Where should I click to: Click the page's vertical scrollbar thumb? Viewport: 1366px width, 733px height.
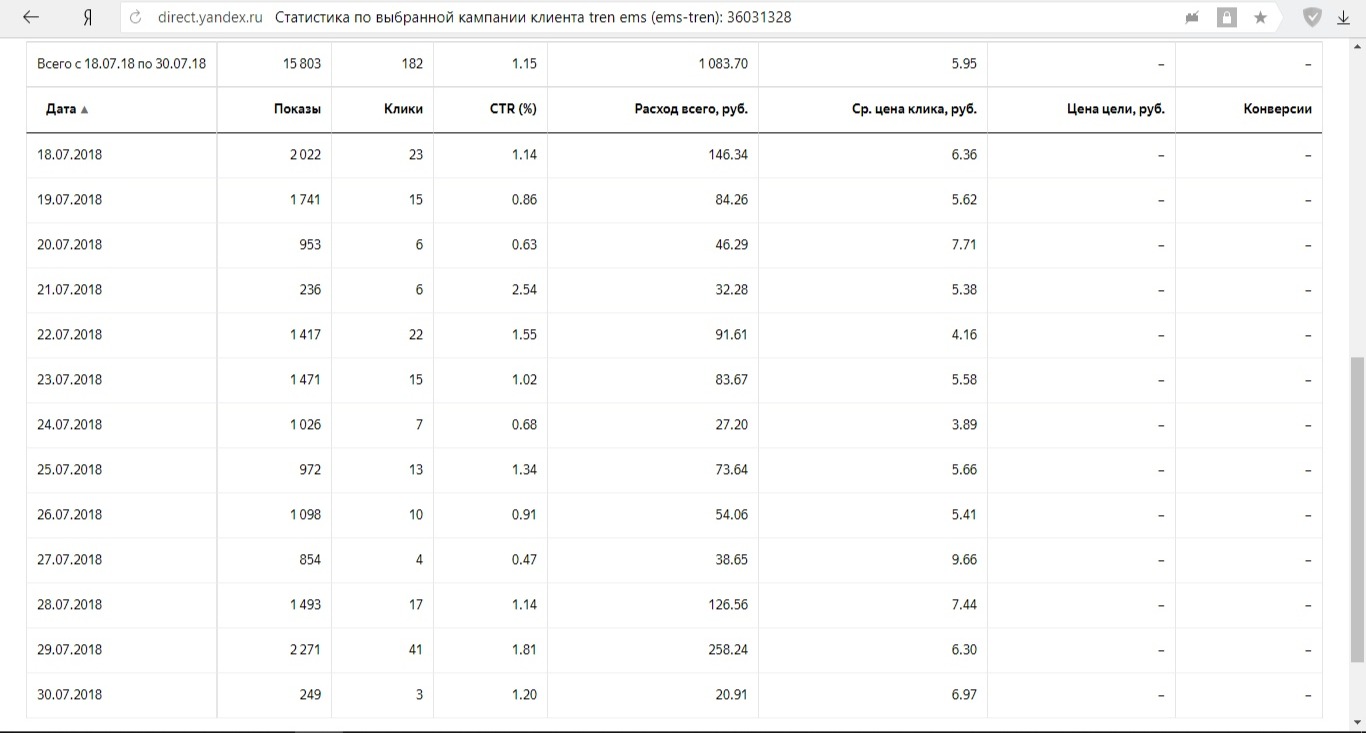click(1357, 508)
